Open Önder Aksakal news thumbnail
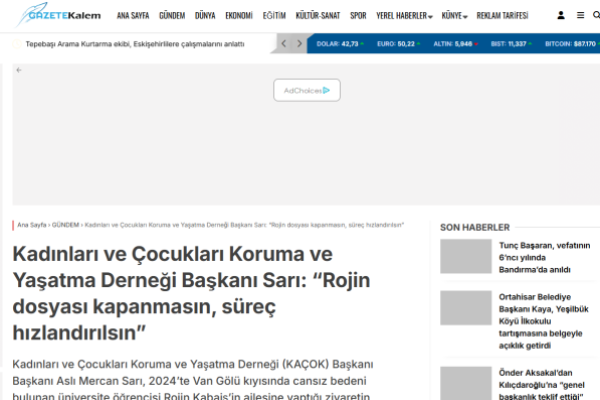The width and height of the screenshot is (600, 400). click(x=466, y=383)
